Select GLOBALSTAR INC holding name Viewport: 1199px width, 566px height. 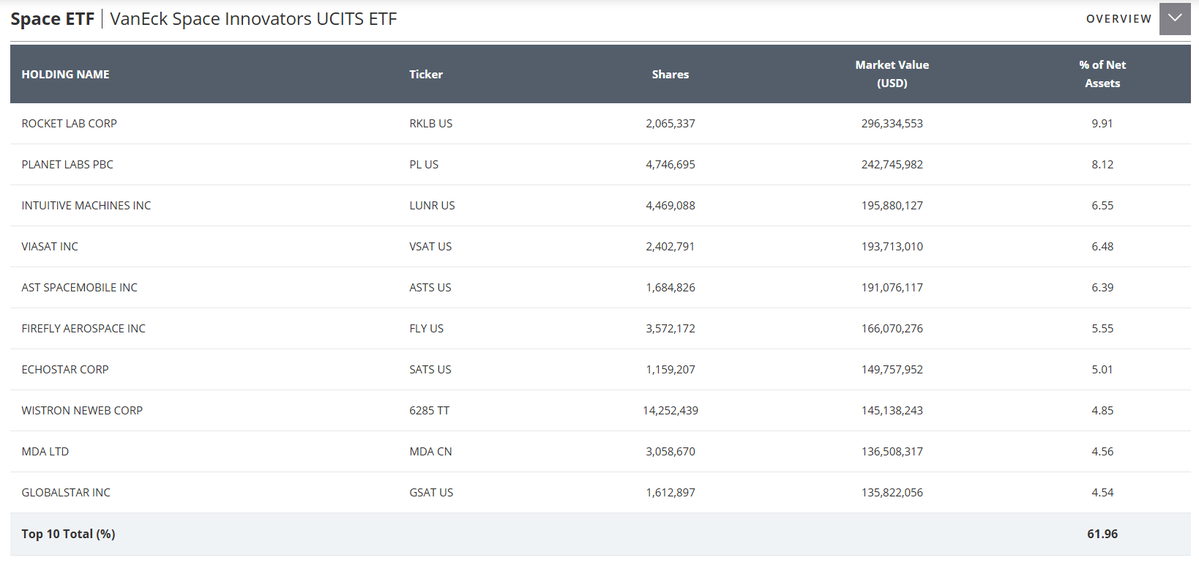pos(66,493)
